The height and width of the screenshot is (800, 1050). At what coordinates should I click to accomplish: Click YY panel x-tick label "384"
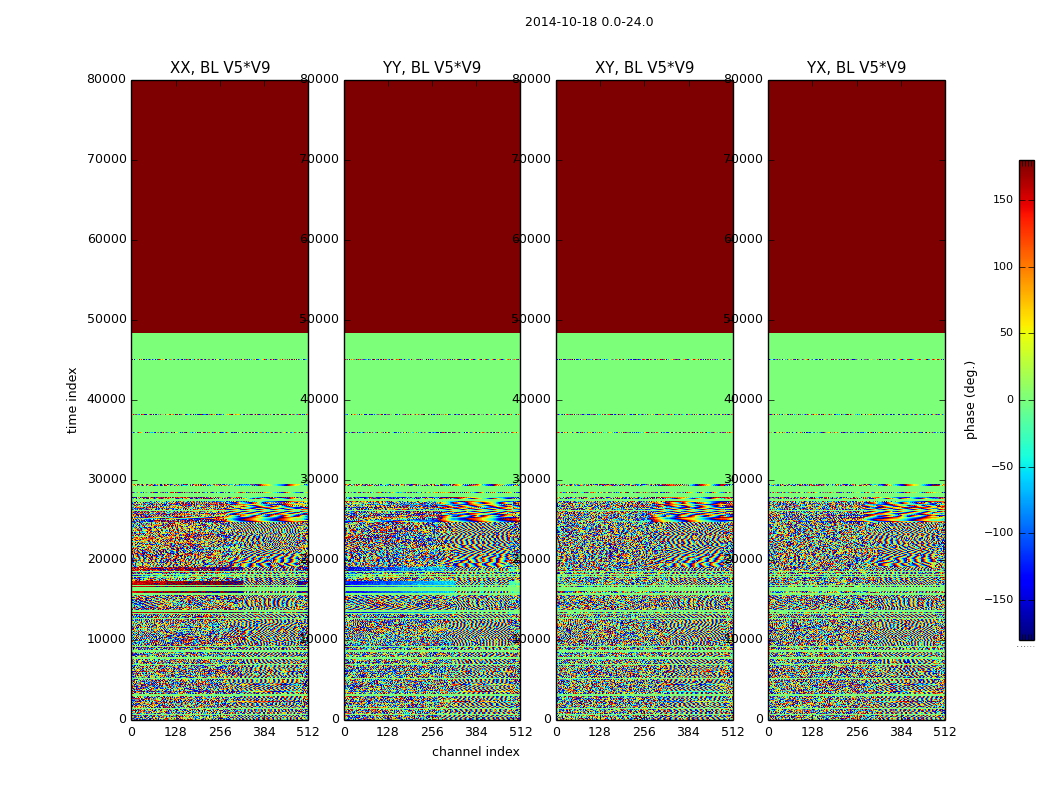476,732
